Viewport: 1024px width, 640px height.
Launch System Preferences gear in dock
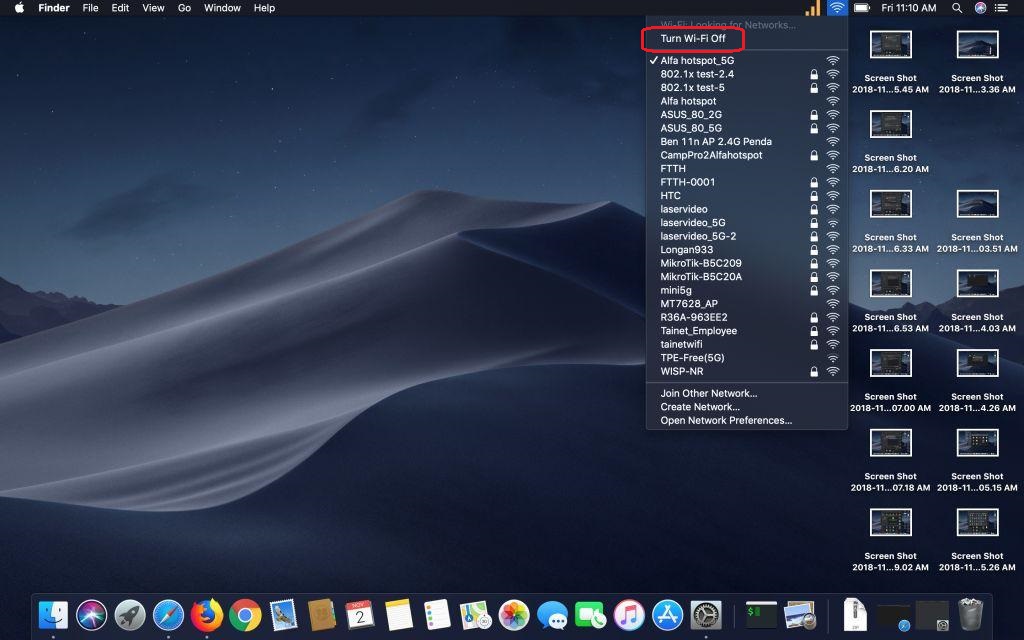click(706, 614)
